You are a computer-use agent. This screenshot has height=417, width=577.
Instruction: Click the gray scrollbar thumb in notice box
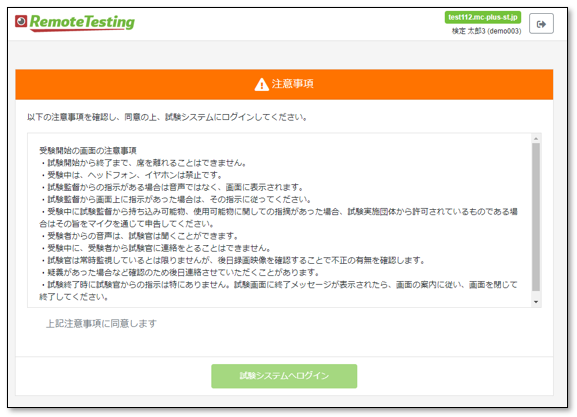point(536,217)
